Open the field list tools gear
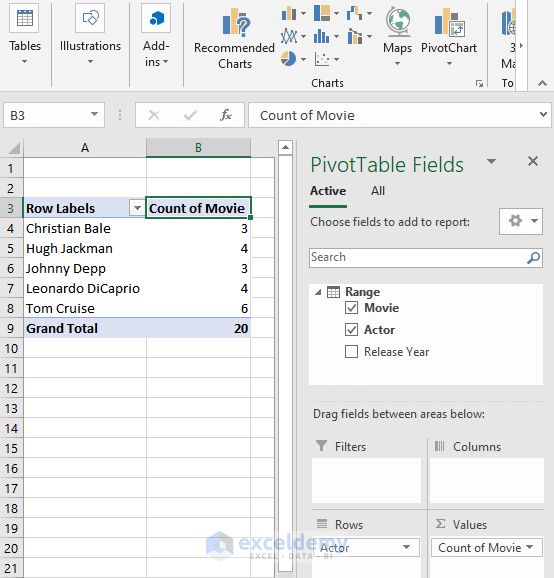Viewport: 554px width, 578px height. 521,222
